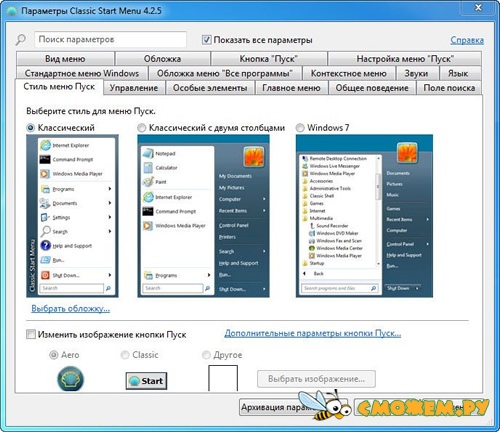
Task: Enable Изменить изображение кнопки Пуск checkbox
Action: 31,334
